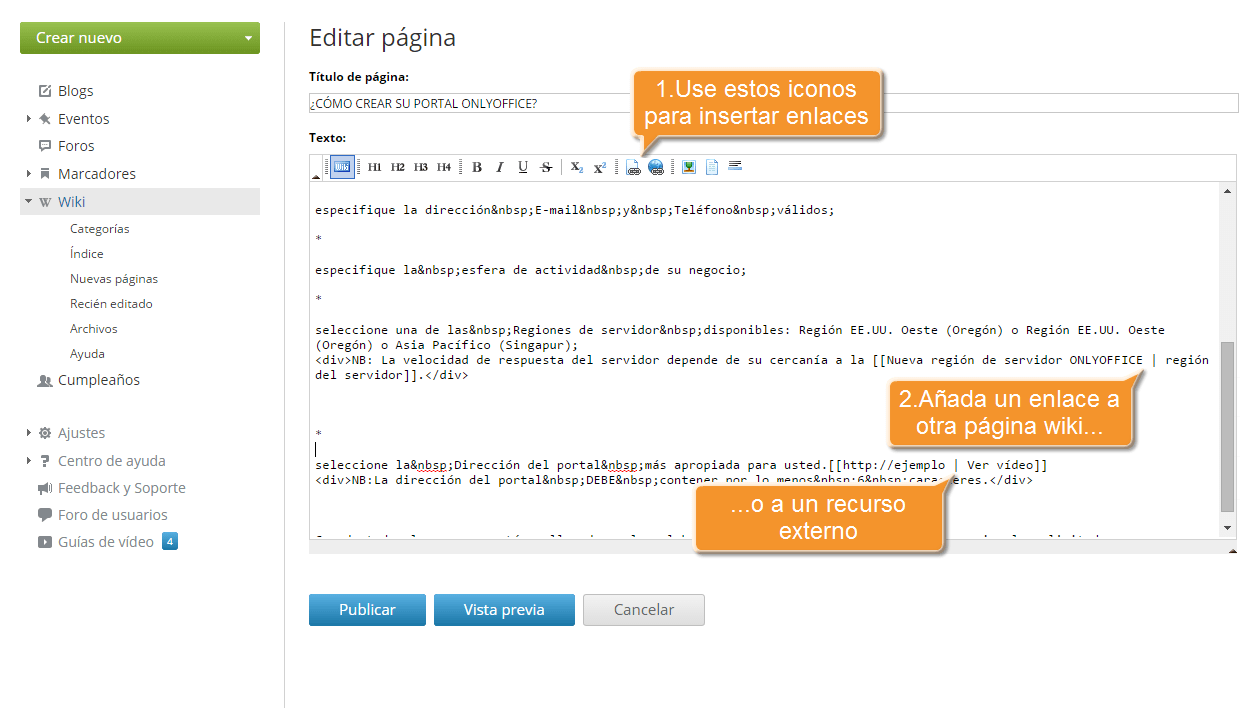This screenshot has width=1240, height=708.
Task: Insert horizontal line icon in toolbar
Action: [x=735, y=165]
